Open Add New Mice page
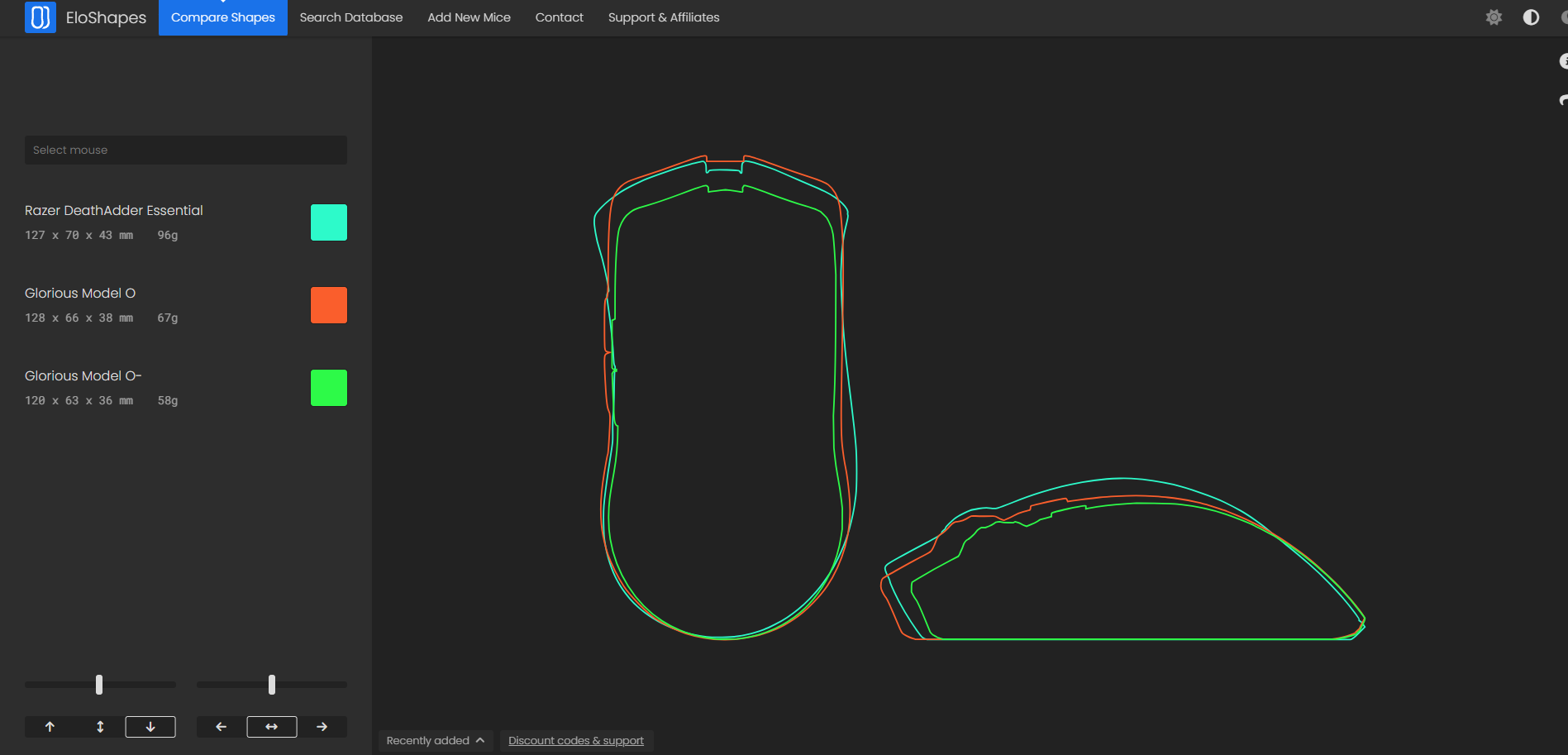1568x755 pixels. pyautogui.click(x=469, y=17)
